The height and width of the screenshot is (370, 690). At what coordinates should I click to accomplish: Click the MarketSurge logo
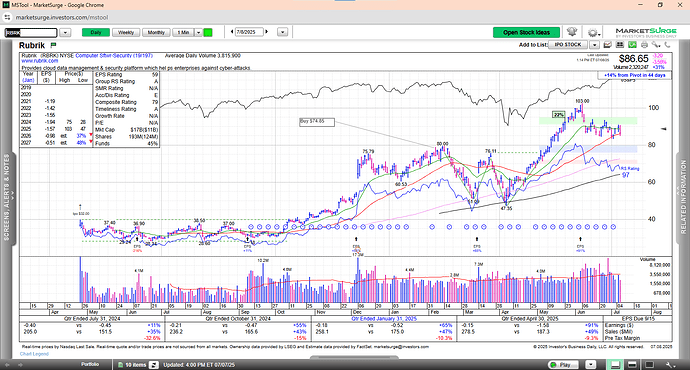click(646, 32)
